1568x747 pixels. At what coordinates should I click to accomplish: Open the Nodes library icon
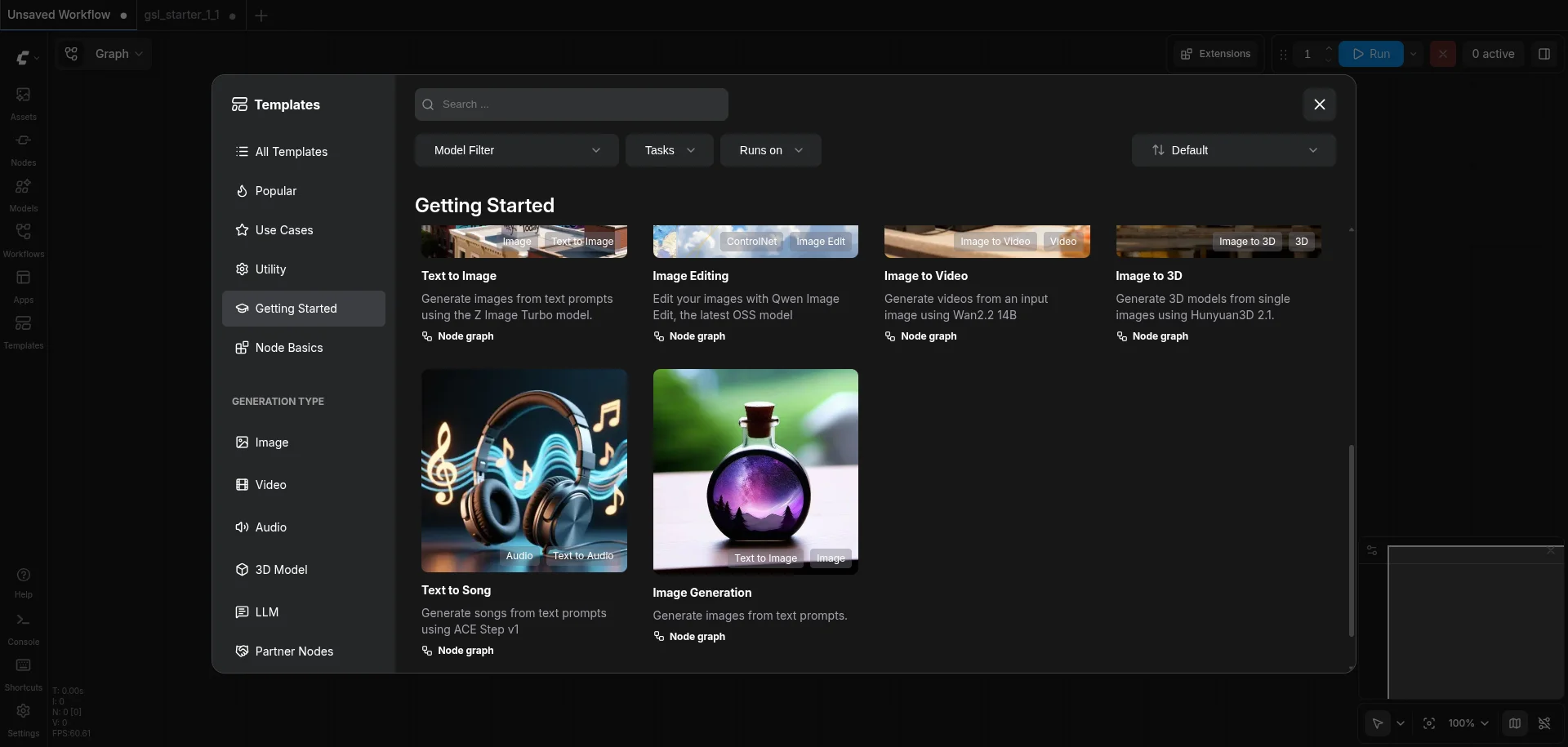click(x=23, y=149)
